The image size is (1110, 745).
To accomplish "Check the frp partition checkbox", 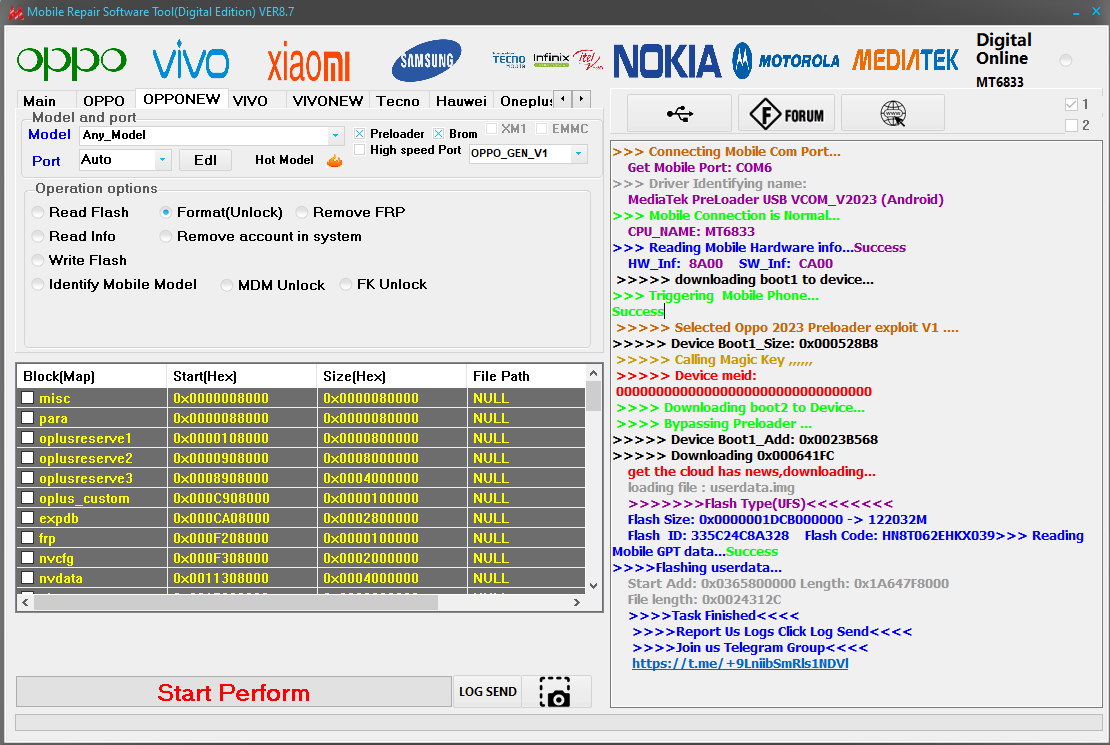I will click(x=28, y=538).
